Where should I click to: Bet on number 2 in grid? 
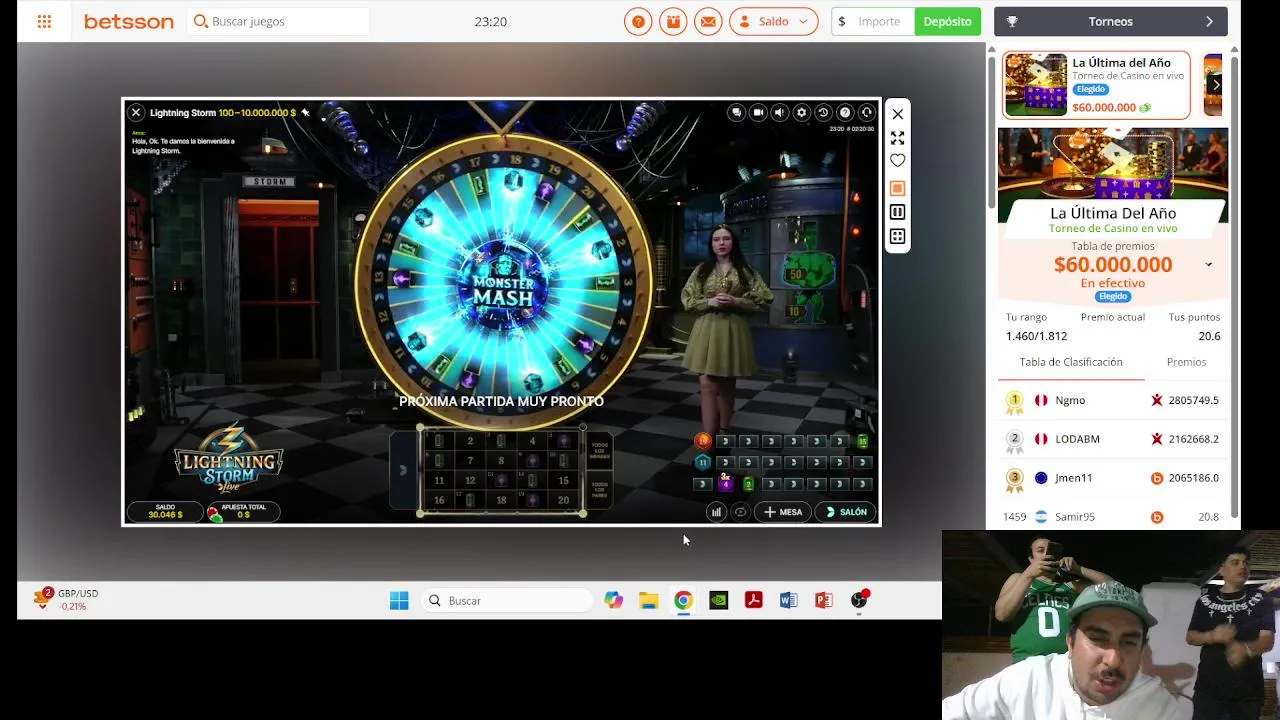[470, 441]
